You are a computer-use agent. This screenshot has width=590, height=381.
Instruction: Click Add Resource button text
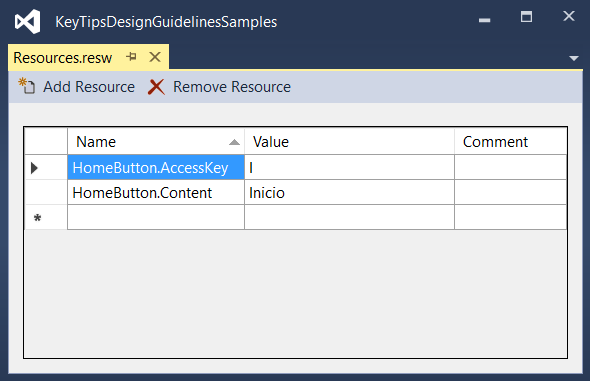click(x=89, y=87)
